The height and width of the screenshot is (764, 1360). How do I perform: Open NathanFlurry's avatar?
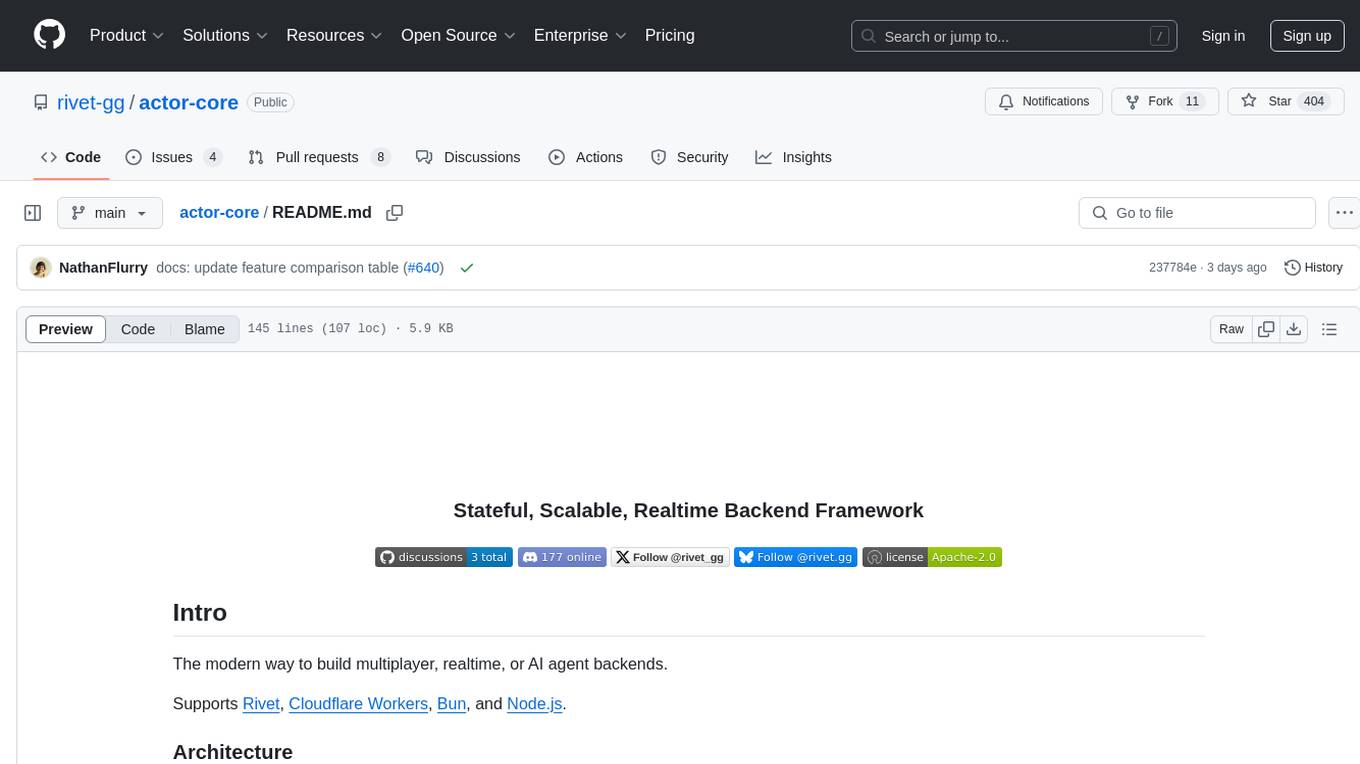pos(41,268)
